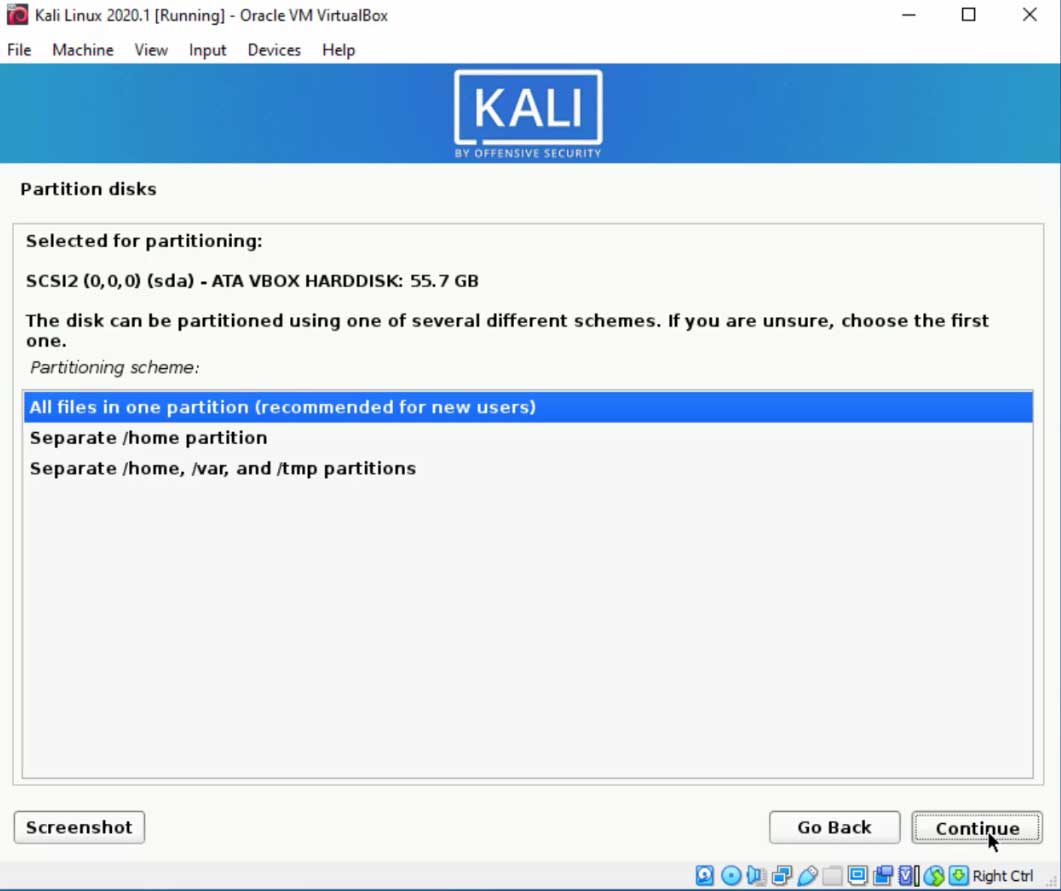Click the optical disk status icon

[x=731, y=875]
